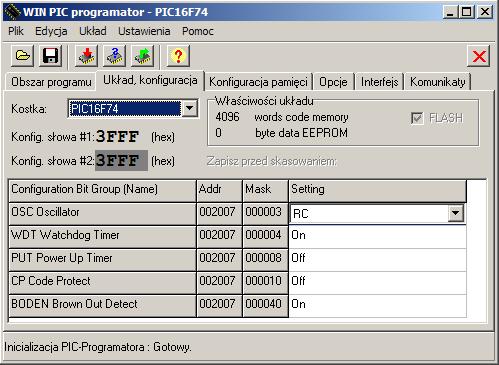Open a file with the folder icon
The height and width of the screenshot is (365, 499).
click(22, 56)
